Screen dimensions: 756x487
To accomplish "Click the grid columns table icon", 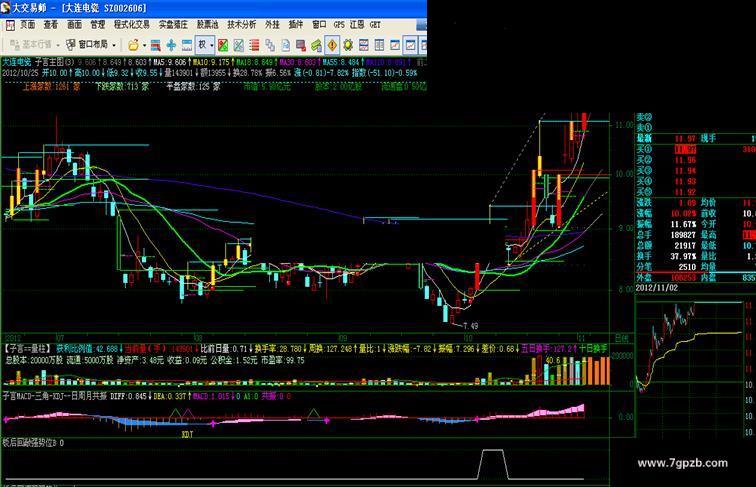I will click(379, 45).
